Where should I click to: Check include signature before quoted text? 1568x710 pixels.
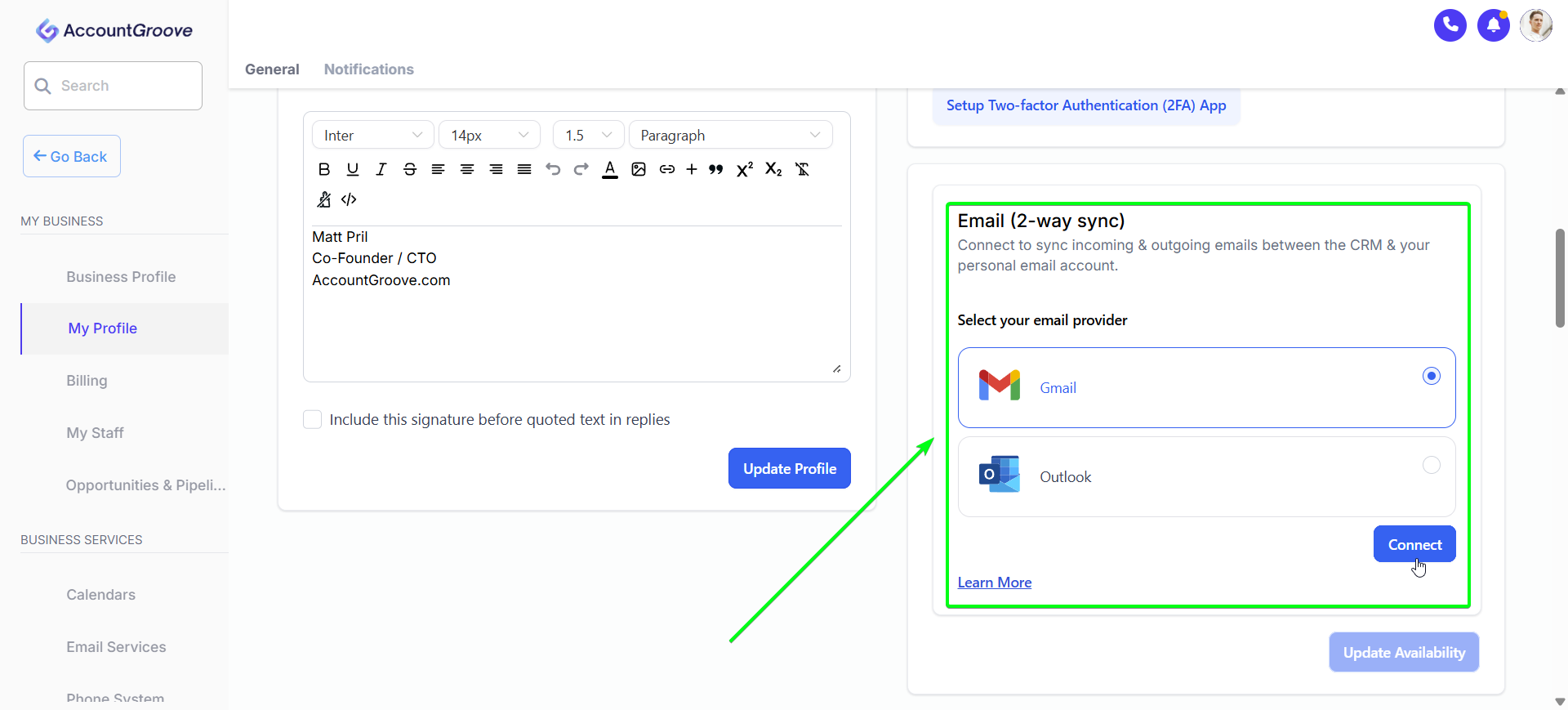tap(312, 419)
